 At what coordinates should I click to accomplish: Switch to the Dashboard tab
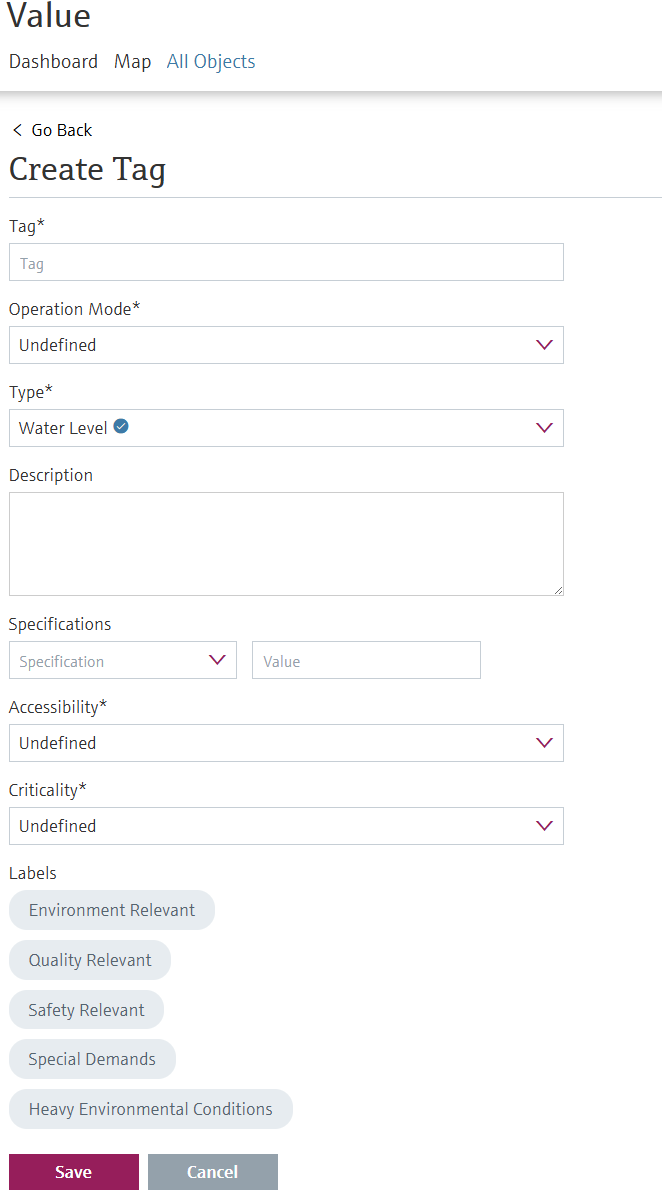tap(54, 61)
